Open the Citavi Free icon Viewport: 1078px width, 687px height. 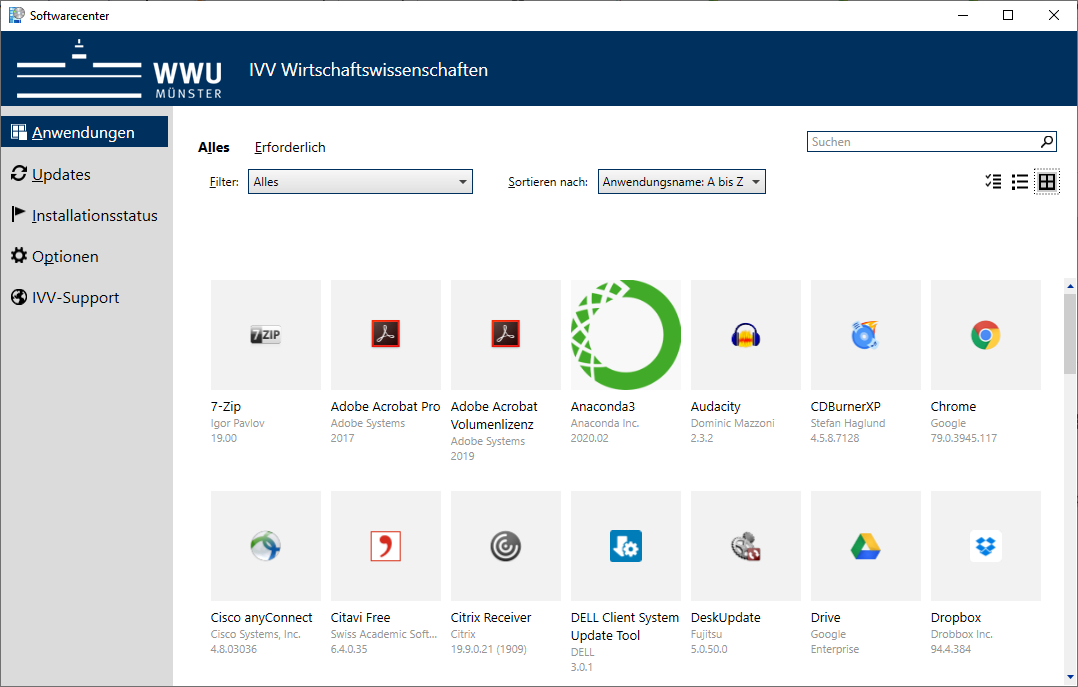pyautogui.click(x=386, y=546)
